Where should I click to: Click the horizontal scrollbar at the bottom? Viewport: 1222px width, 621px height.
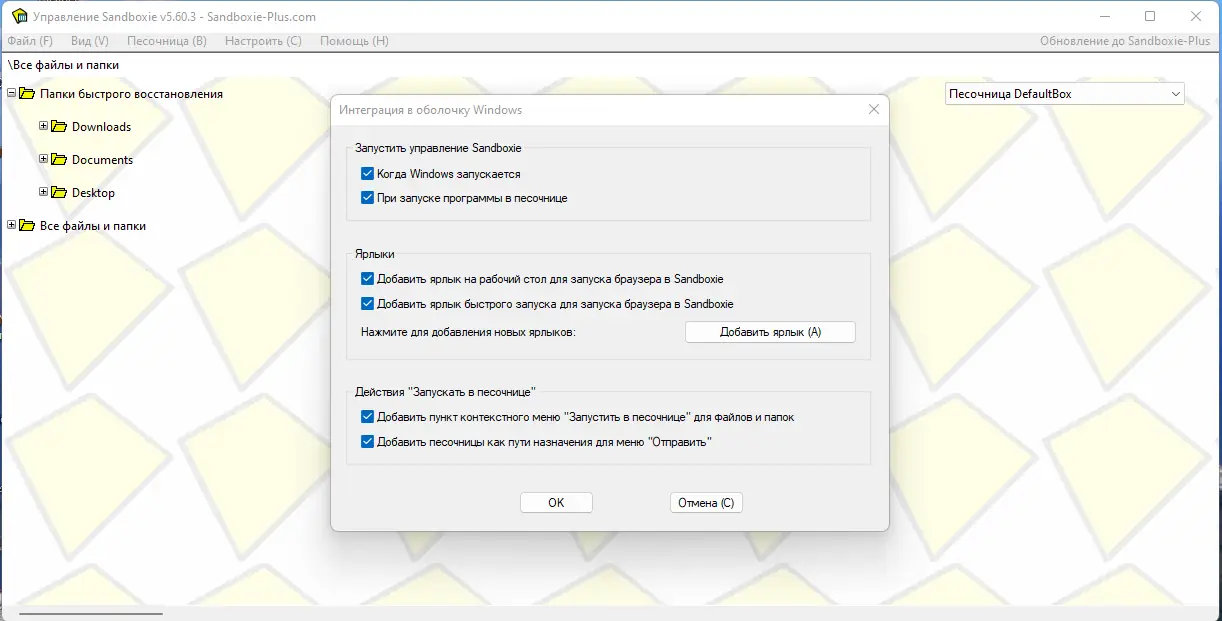click(90, 614)
